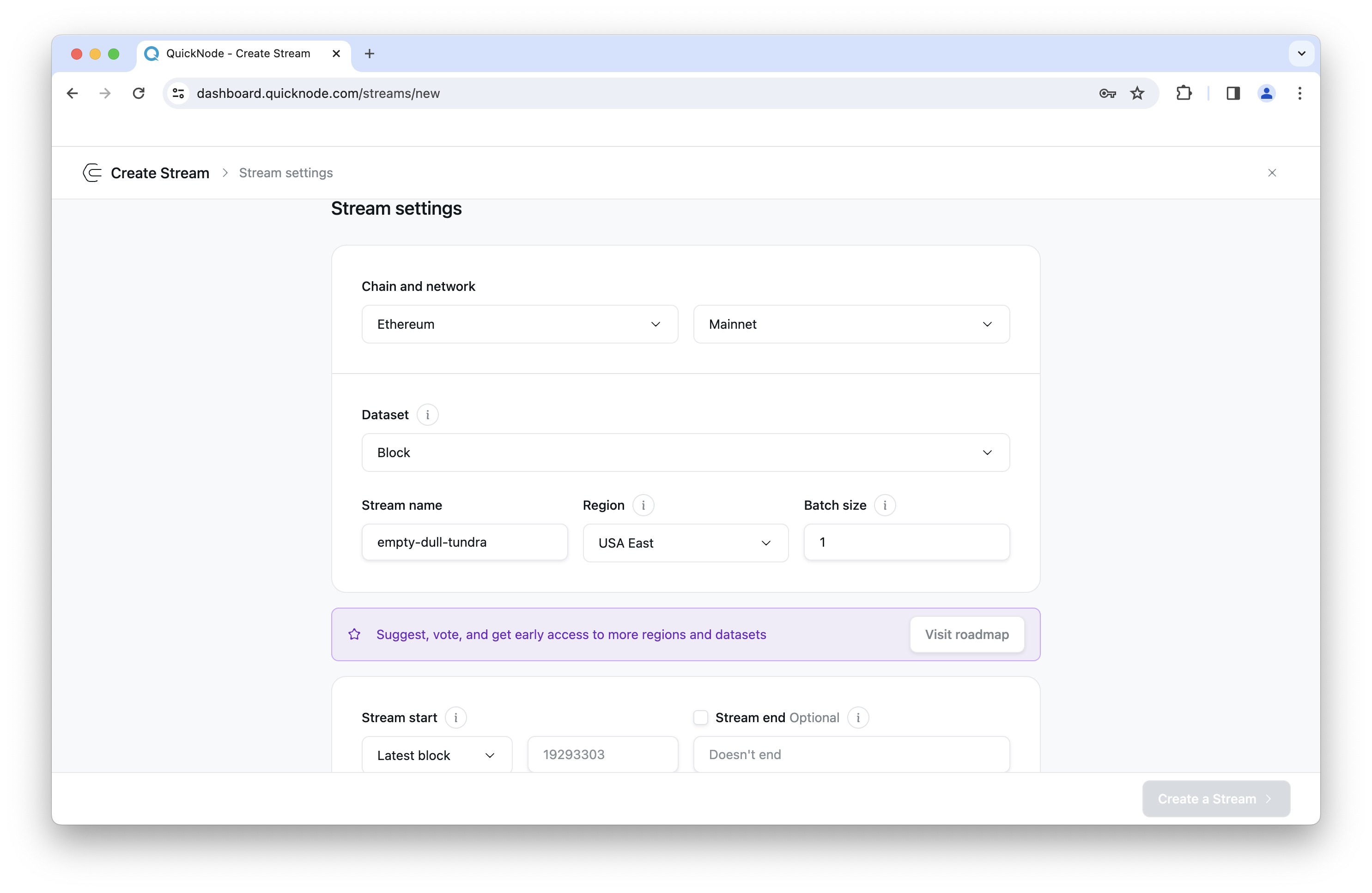Viewport: 1372px width, 893px height.
Task: Click the Visit roadmap button
Action: tap(967, 633)
